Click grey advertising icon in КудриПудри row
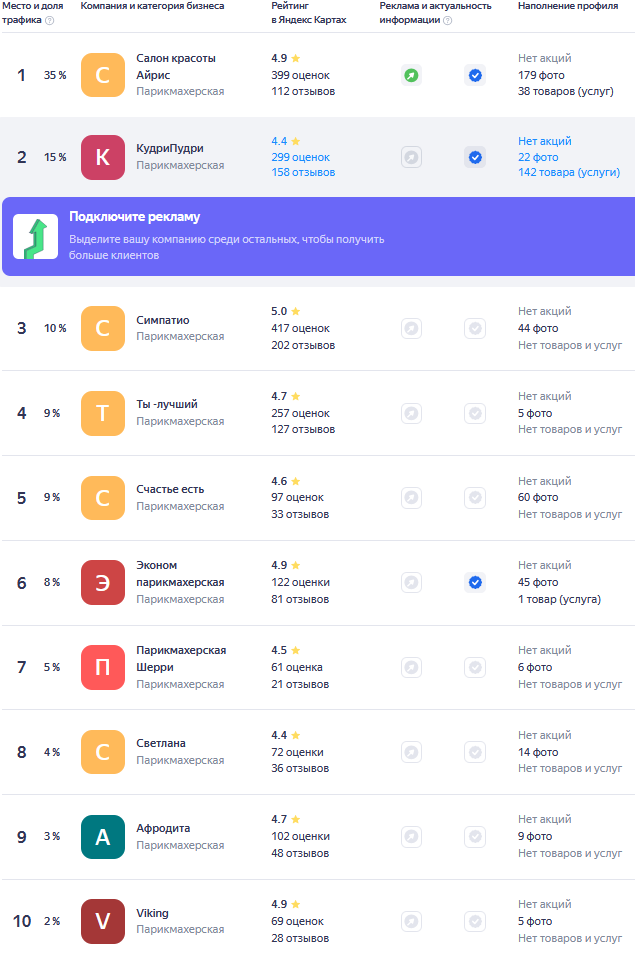 click(x=411, y=157)
